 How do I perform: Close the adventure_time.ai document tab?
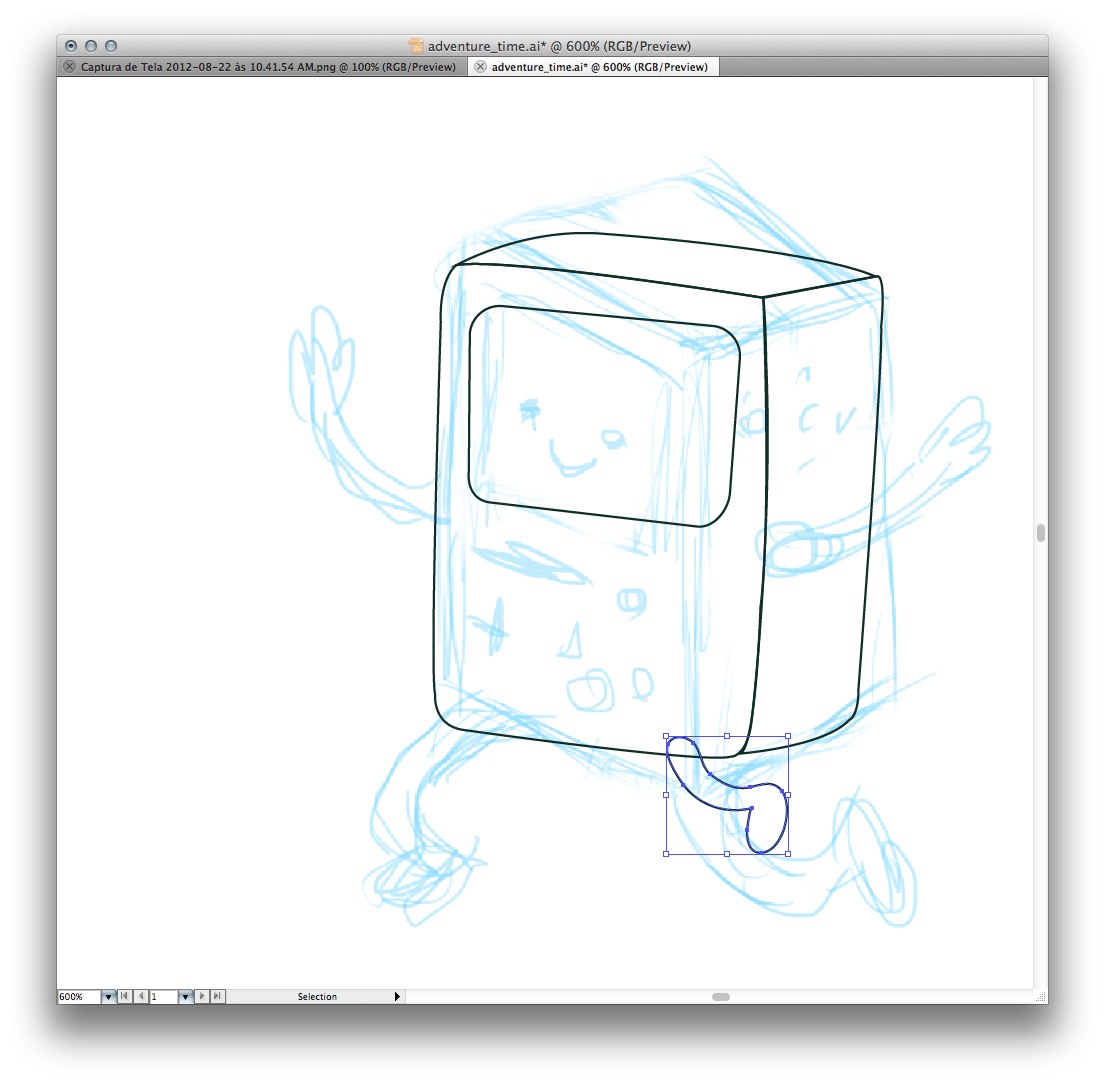[x=480, y=67]
